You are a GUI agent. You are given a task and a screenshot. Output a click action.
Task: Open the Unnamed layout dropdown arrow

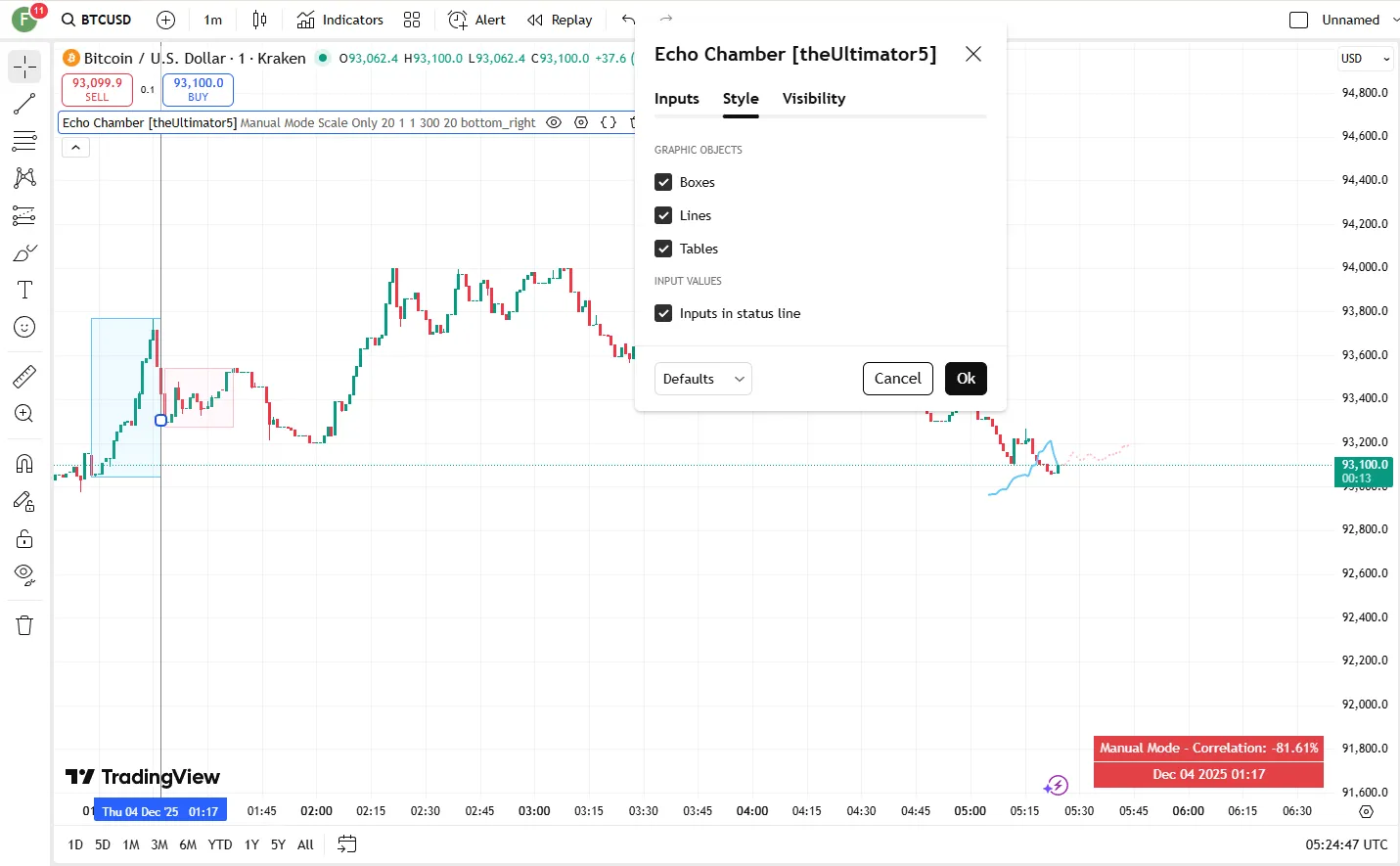coord(1395,20)
